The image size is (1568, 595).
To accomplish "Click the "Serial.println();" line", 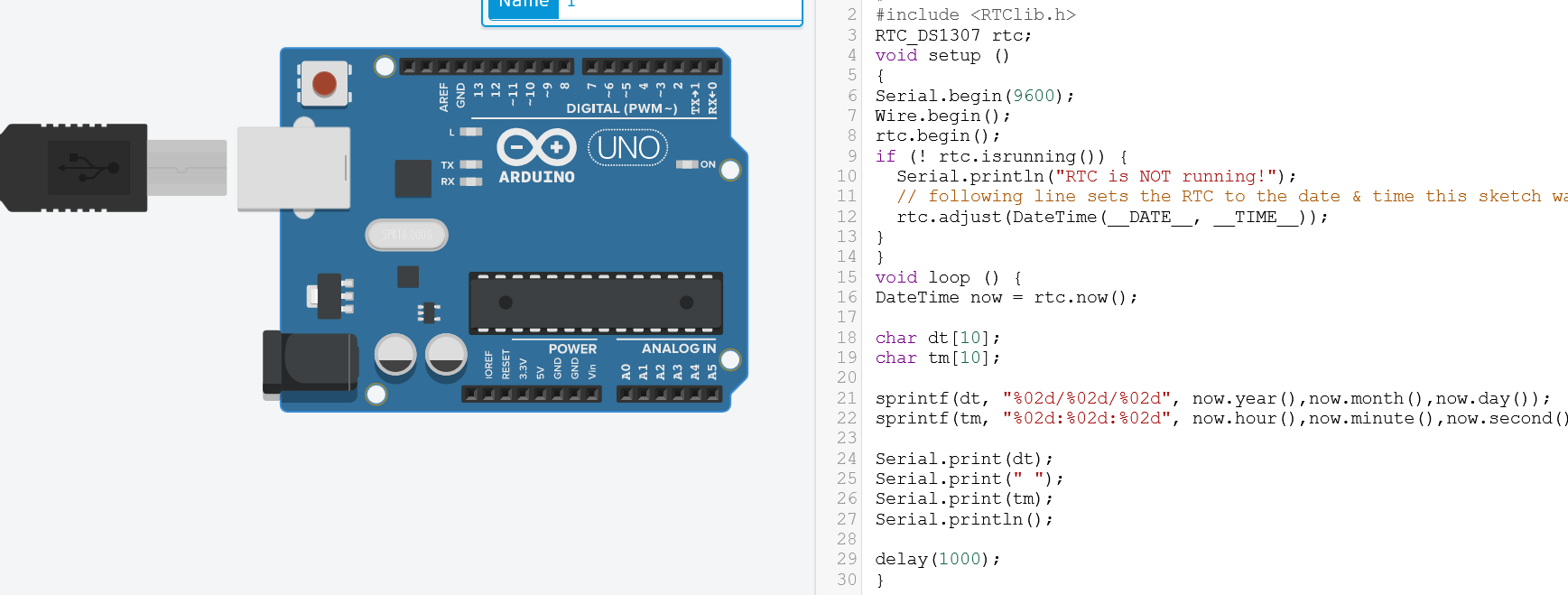I will 964,519.
